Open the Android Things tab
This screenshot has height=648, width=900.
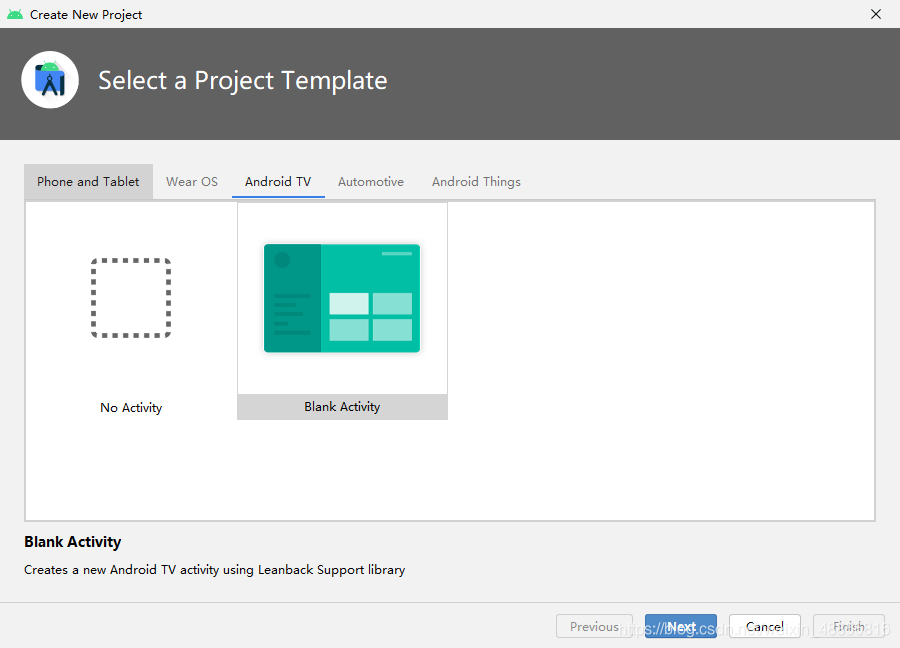[476, 181]
